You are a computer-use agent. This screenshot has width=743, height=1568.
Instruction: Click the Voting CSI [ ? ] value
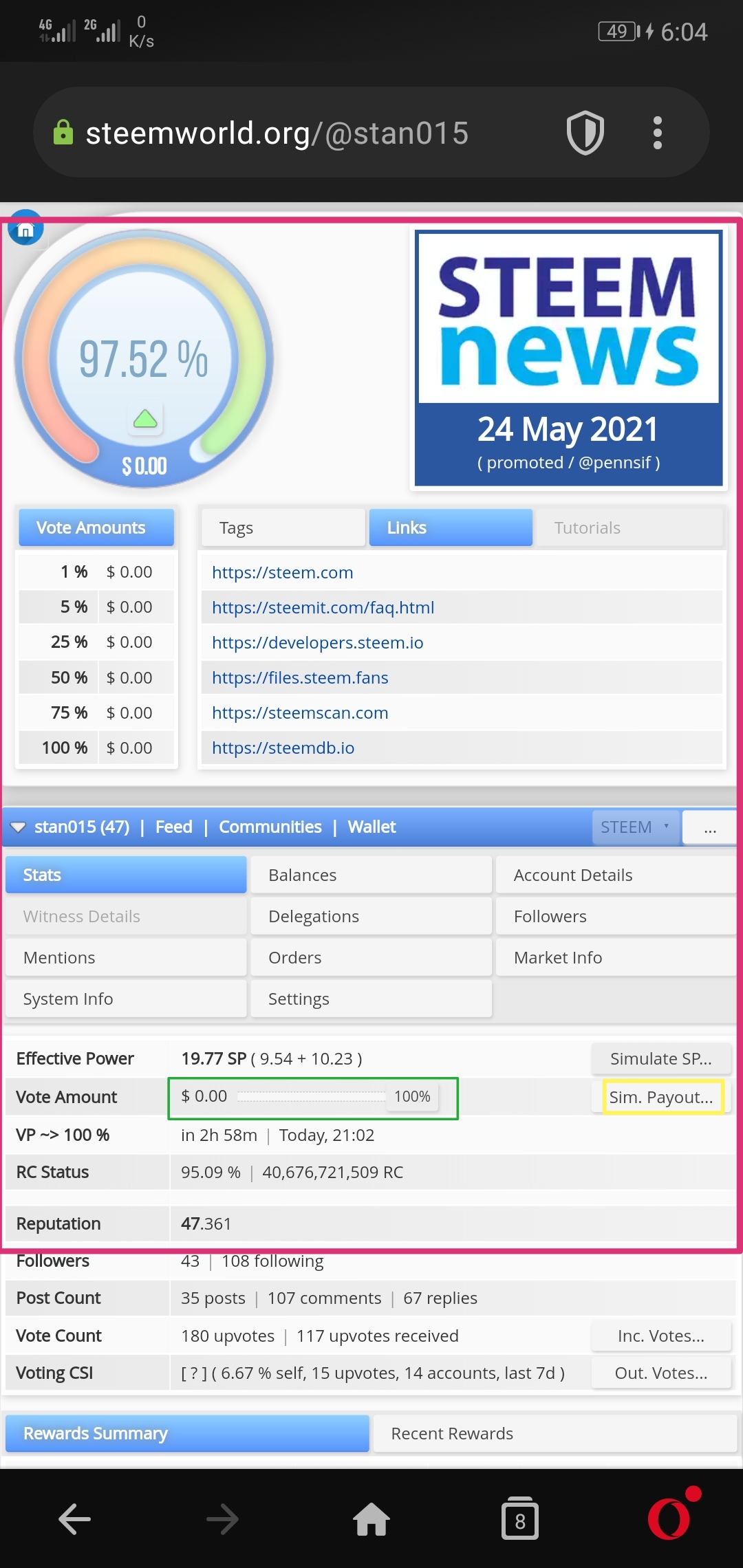click(x=193, y=1373)
